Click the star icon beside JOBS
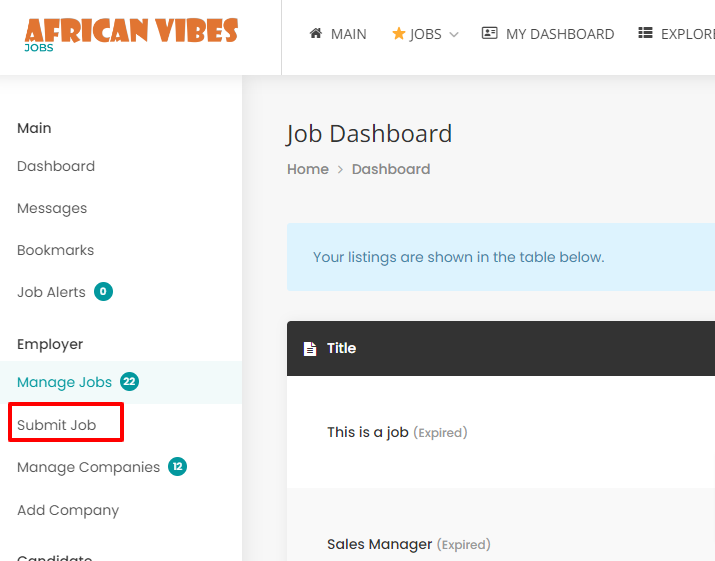Image resolution: width=715 pixels, height=561 pixels. click(399, 33)
